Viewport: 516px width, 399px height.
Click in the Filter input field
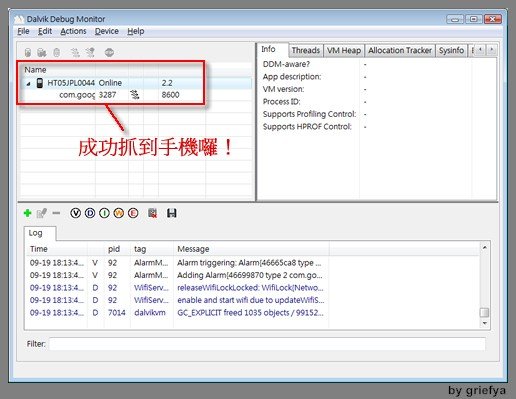coord(267,344)
